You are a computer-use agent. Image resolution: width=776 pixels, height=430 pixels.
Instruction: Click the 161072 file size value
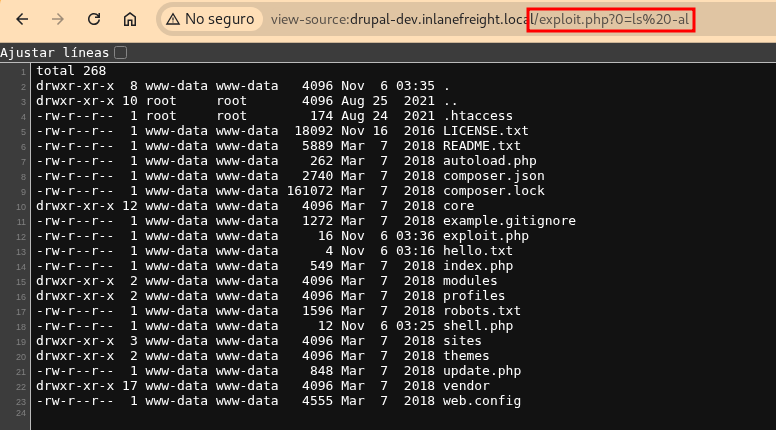click(310, 191)
